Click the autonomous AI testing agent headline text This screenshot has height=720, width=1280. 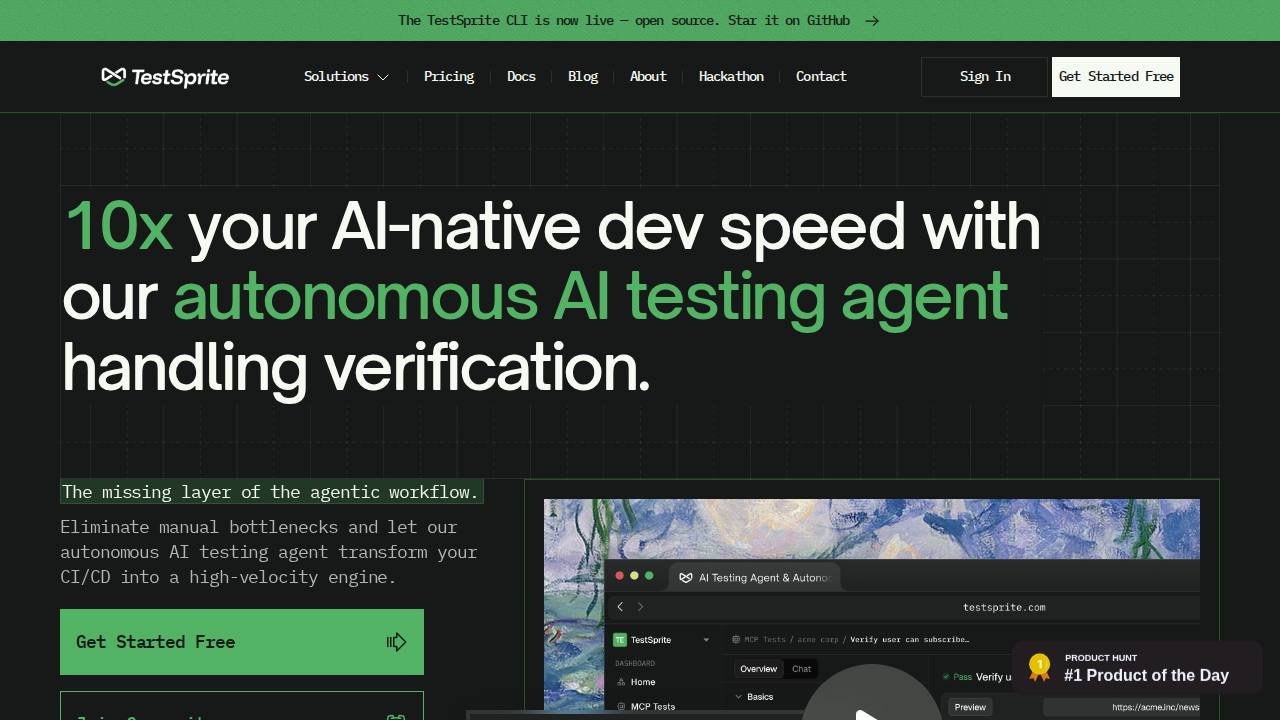pyautogui.click(x=591, y=297)
